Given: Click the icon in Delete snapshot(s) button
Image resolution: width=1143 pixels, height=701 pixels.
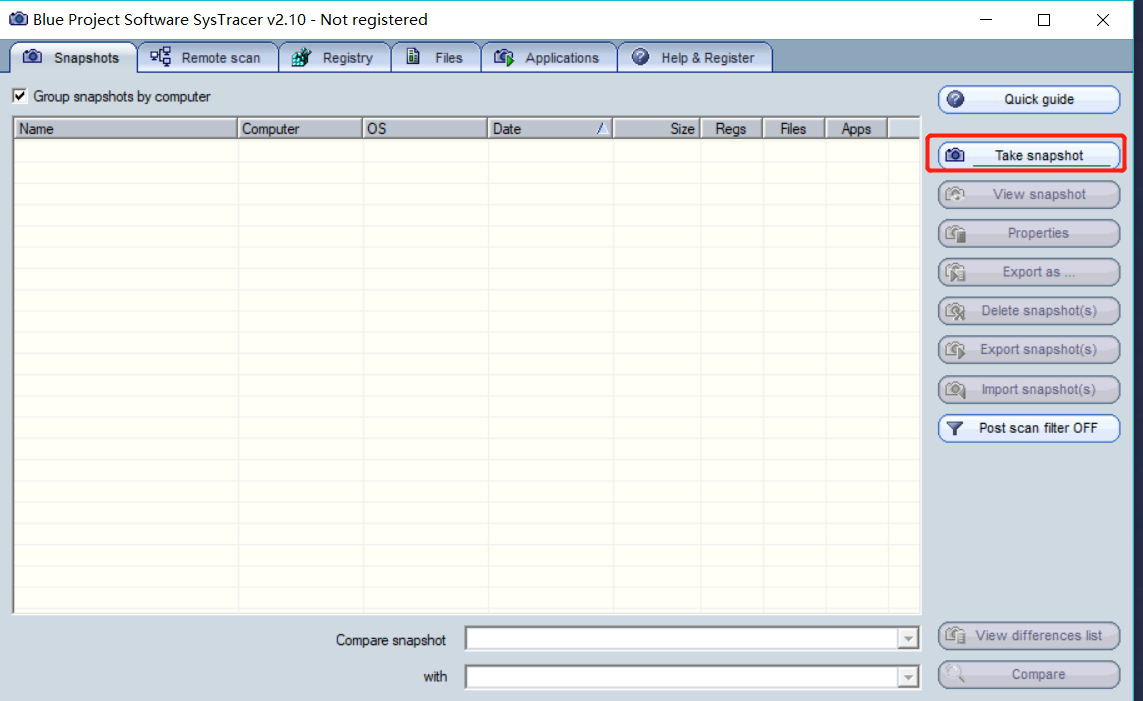Looking at the screenshot, I should [956, 312].
